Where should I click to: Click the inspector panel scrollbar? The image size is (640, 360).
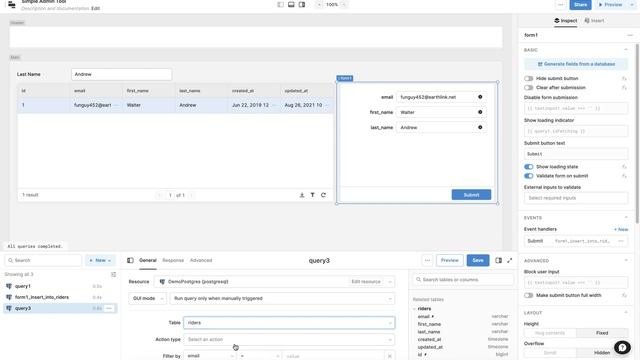tap(637, 133)
